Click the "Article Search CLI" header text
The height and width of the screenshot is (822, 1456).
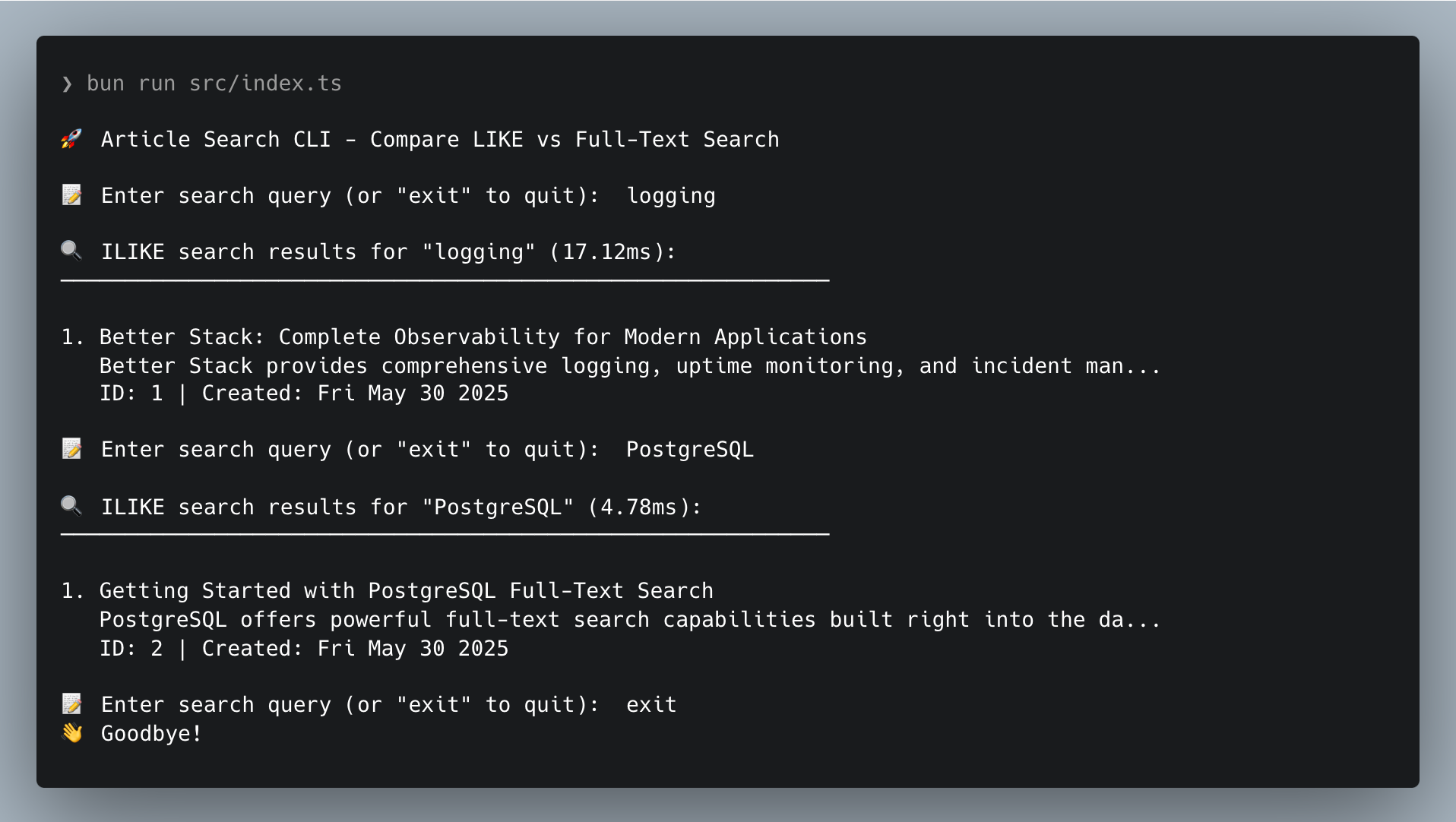pos(215,140)
